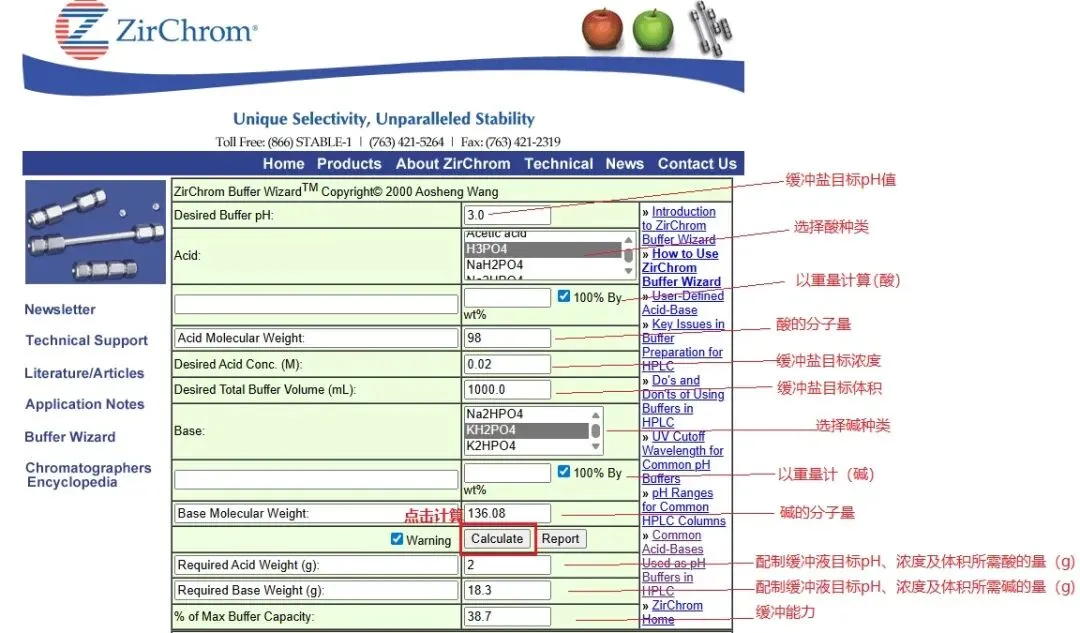
Task: Select Na2HPO4 in the Base list
Action: point(527,414)
